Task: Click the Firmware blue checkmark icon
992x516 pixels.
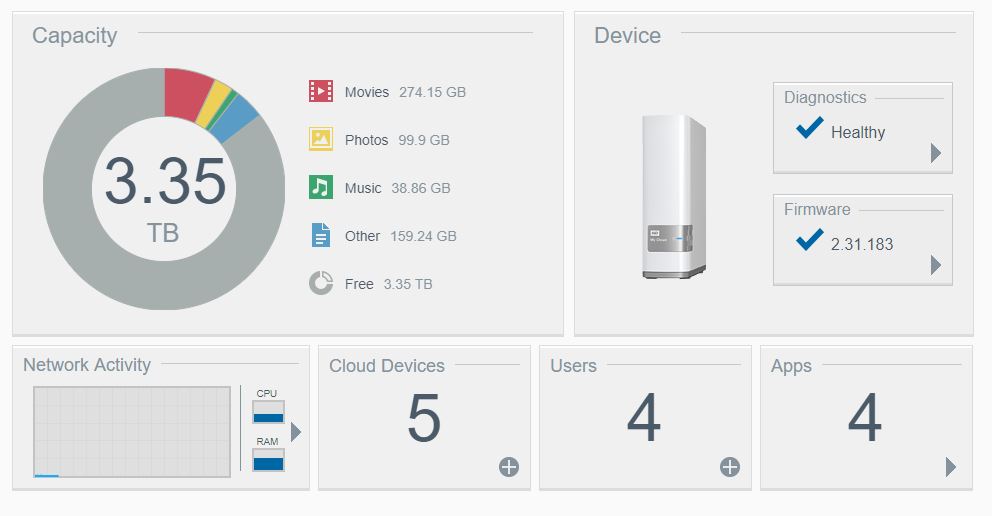Action: [x=809, y=240]
